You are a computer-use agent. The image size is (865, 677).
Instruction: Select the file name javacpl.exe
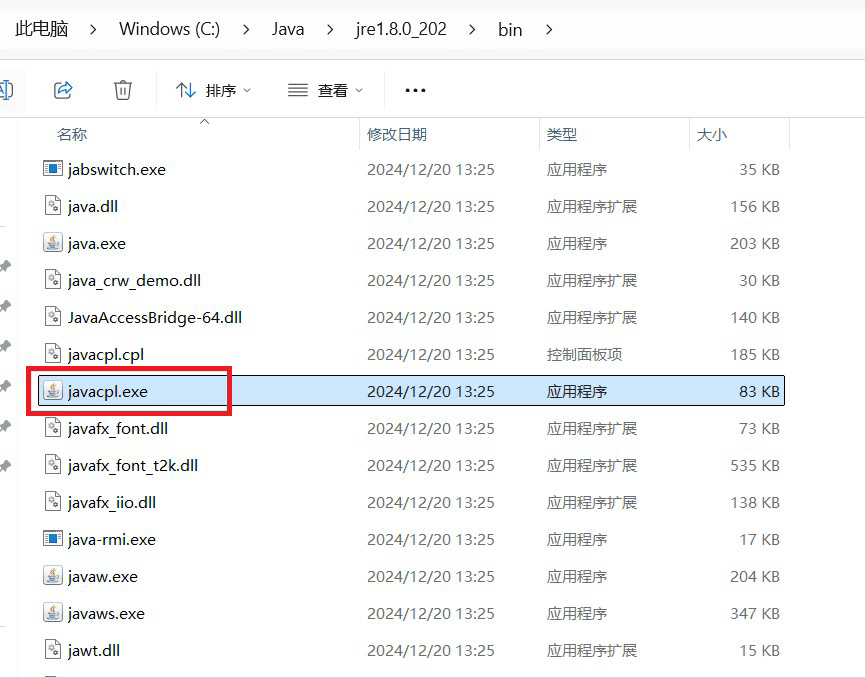tap(108, 391)
